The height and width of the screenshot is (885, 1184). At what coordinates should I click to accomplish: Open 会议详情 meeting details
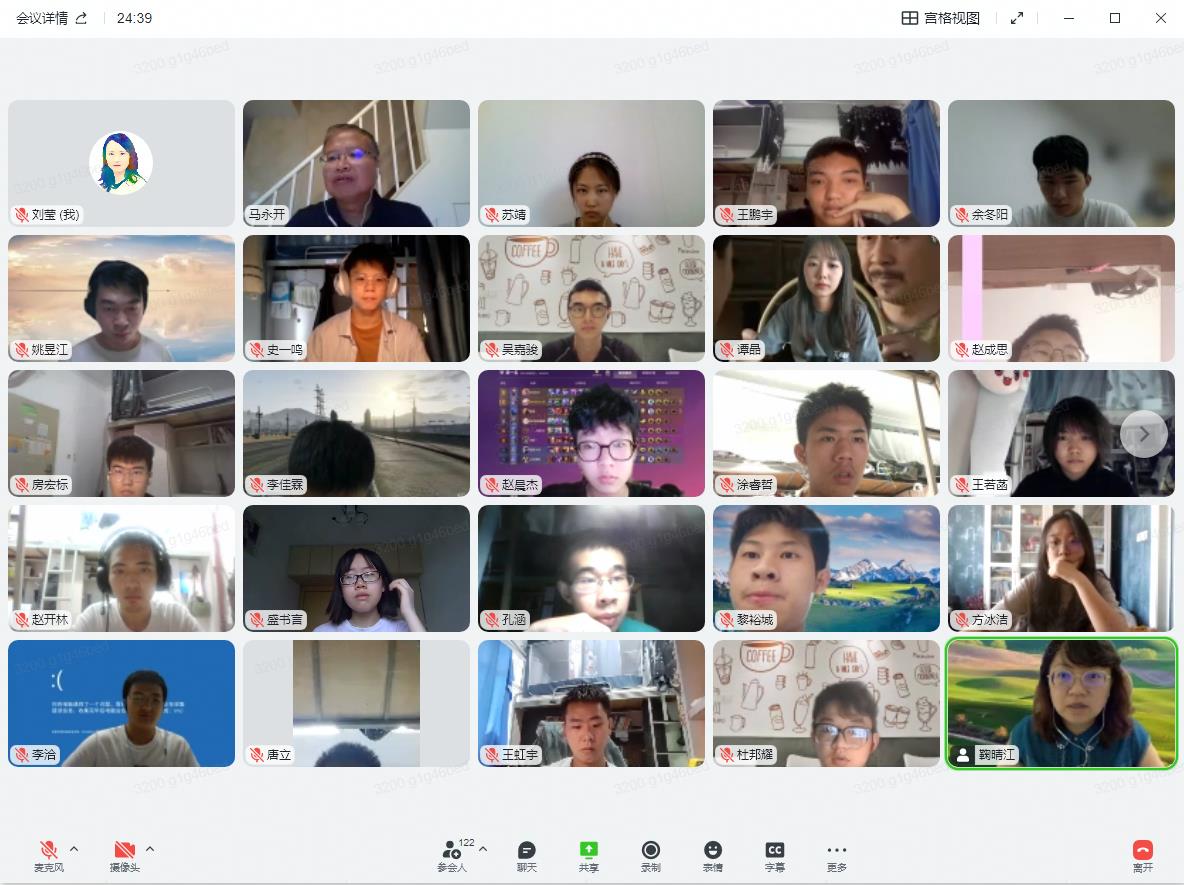click(42, 18)
